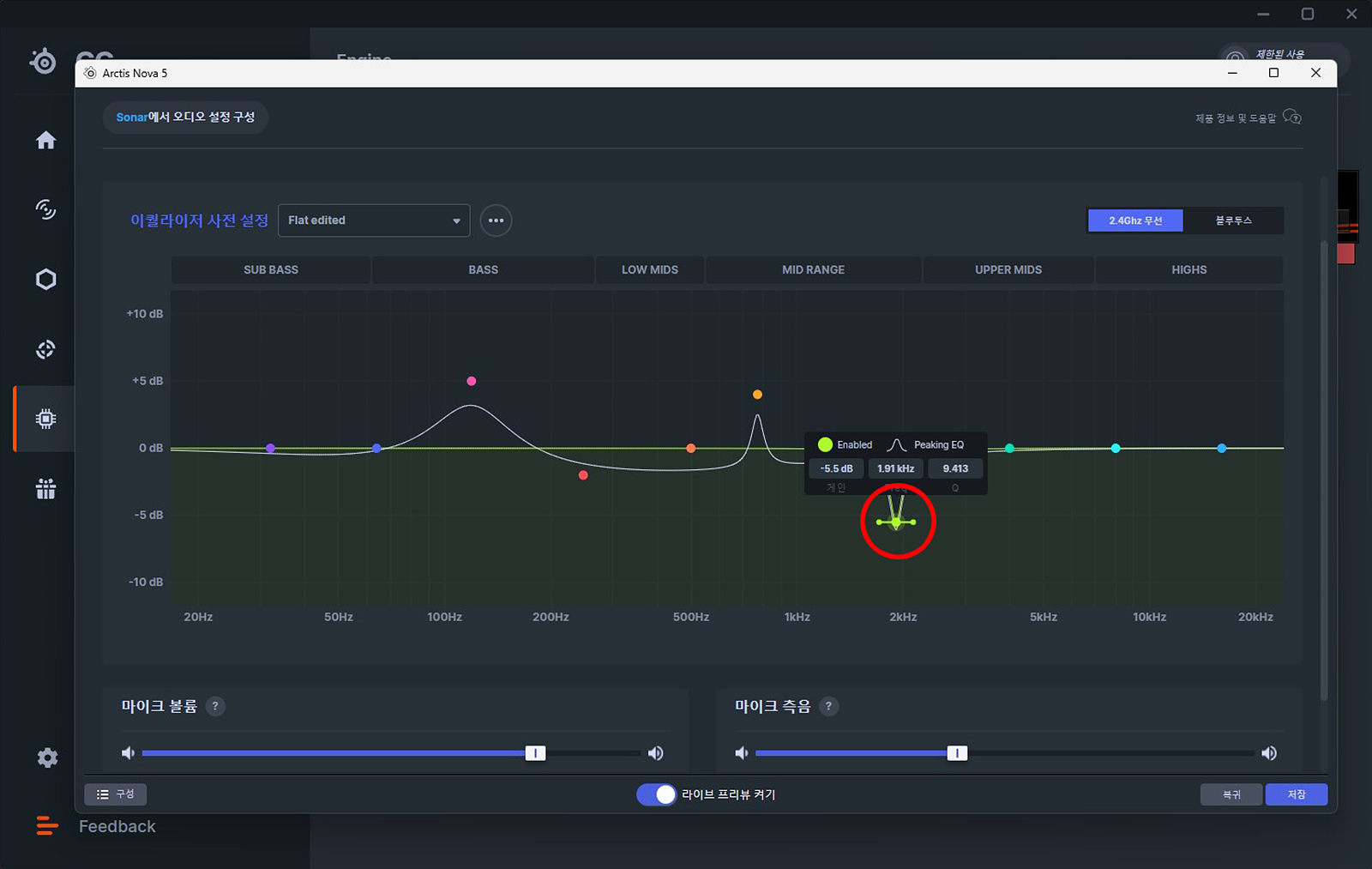Toggle the live preview switch

point(657,794)
